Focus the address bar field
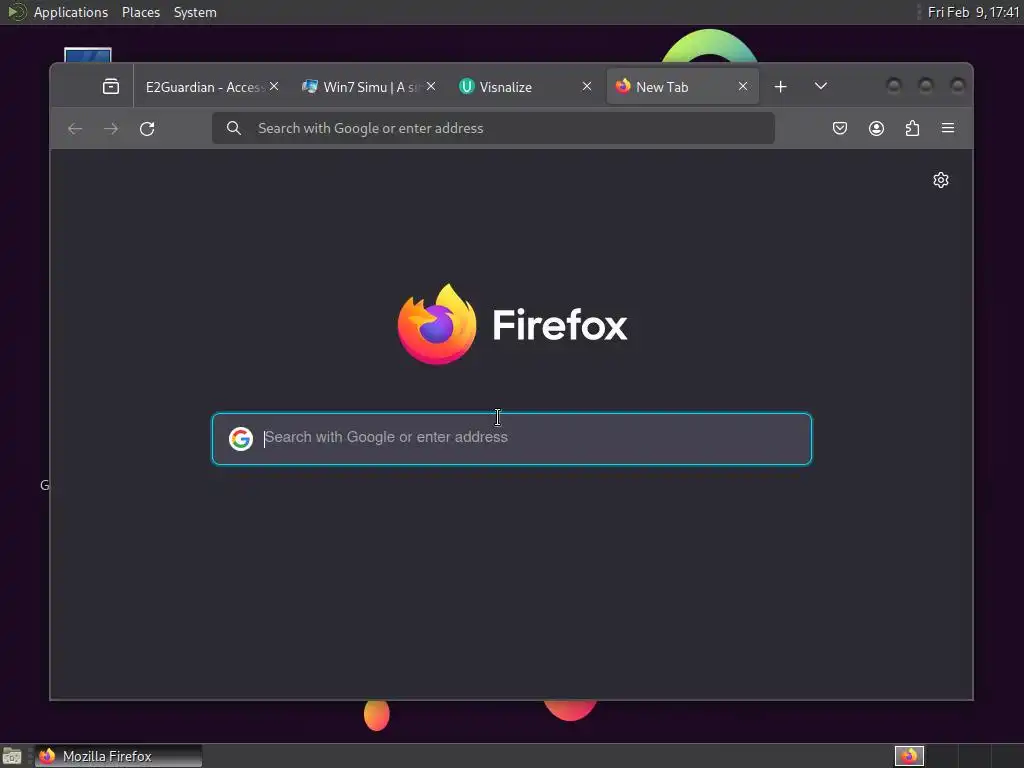 point(493,128)
